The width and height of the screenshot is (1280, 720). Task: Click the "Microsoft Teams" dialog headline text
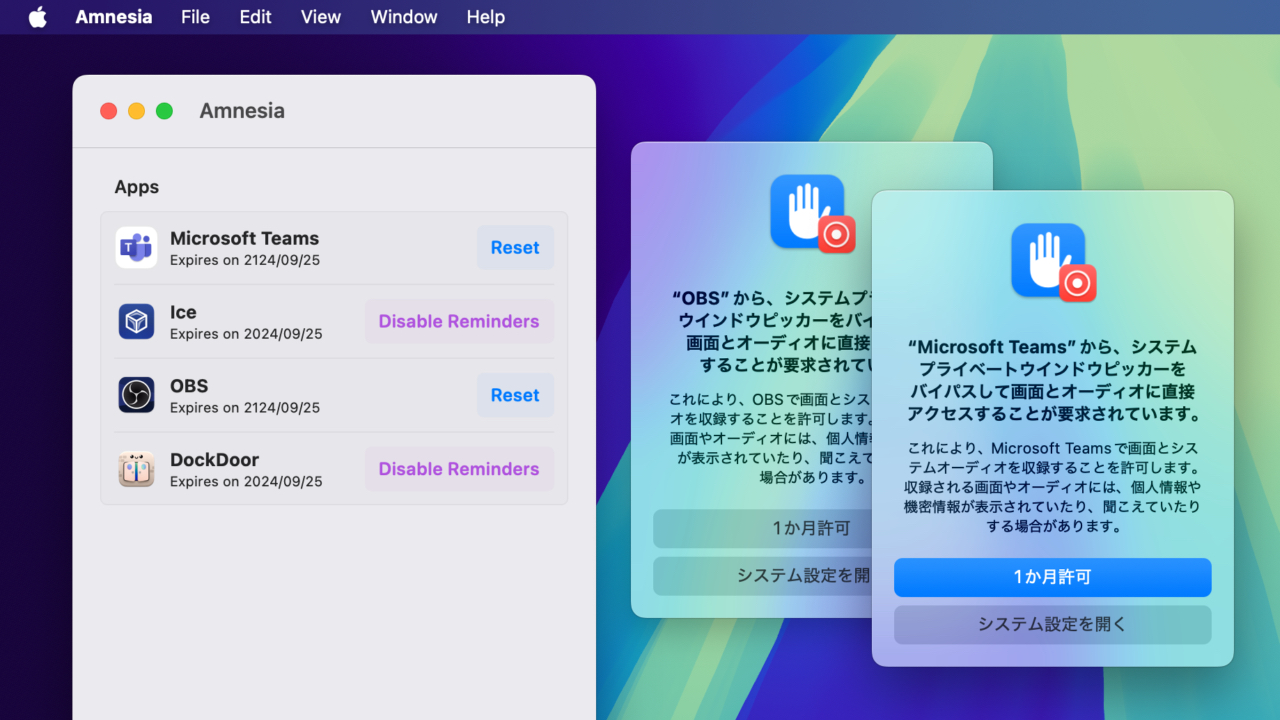(1052, 381)
